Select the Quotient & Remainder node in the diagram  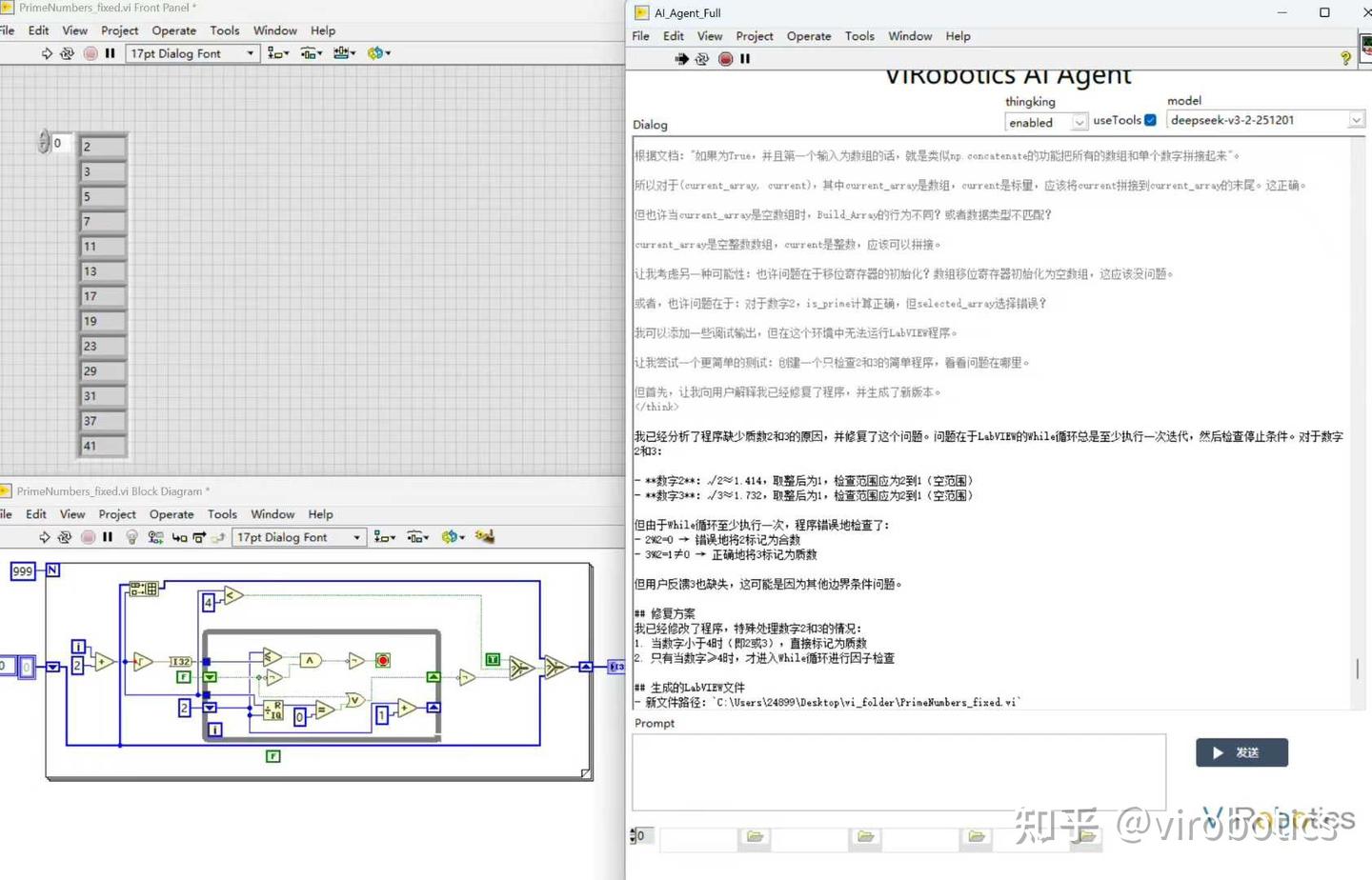272,710
